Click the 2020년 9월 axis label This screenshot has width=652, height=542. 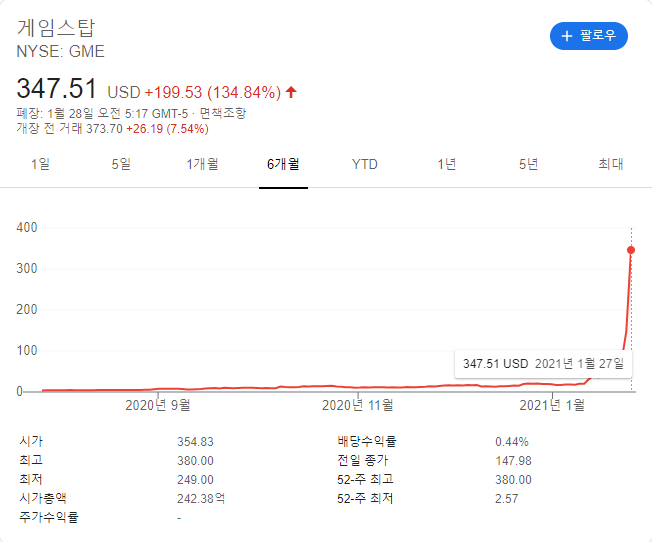coord(158,405)
